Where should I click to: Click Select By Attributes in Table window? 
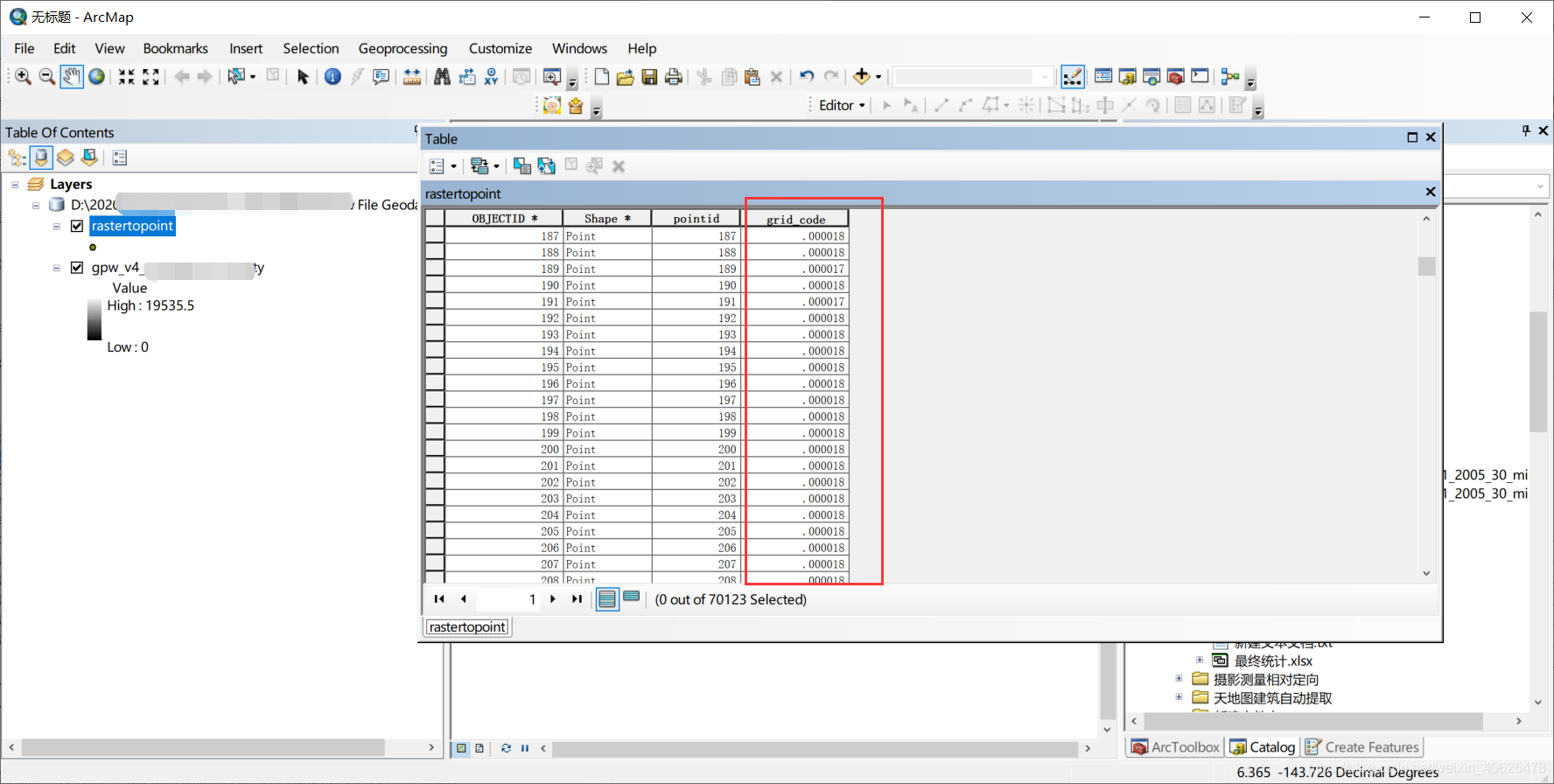[522, 166]
